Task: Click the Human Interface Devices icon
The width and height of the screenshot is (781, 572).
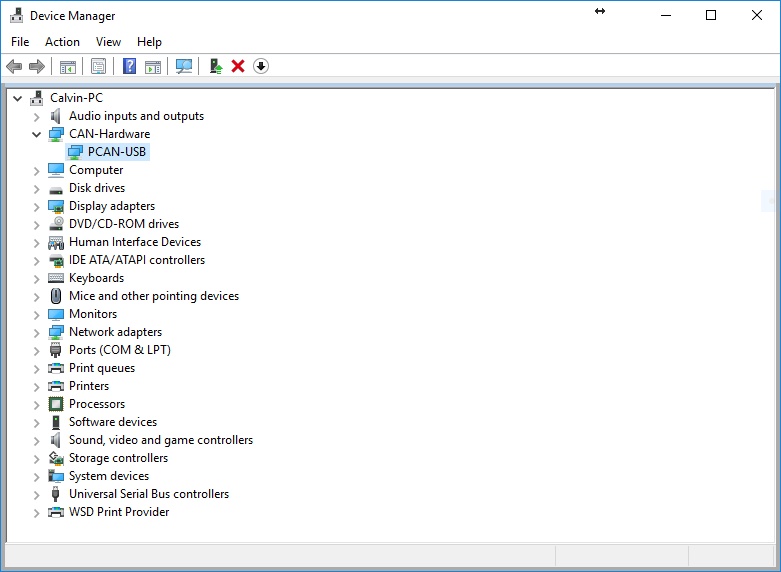Action: (x=56, y=242)
